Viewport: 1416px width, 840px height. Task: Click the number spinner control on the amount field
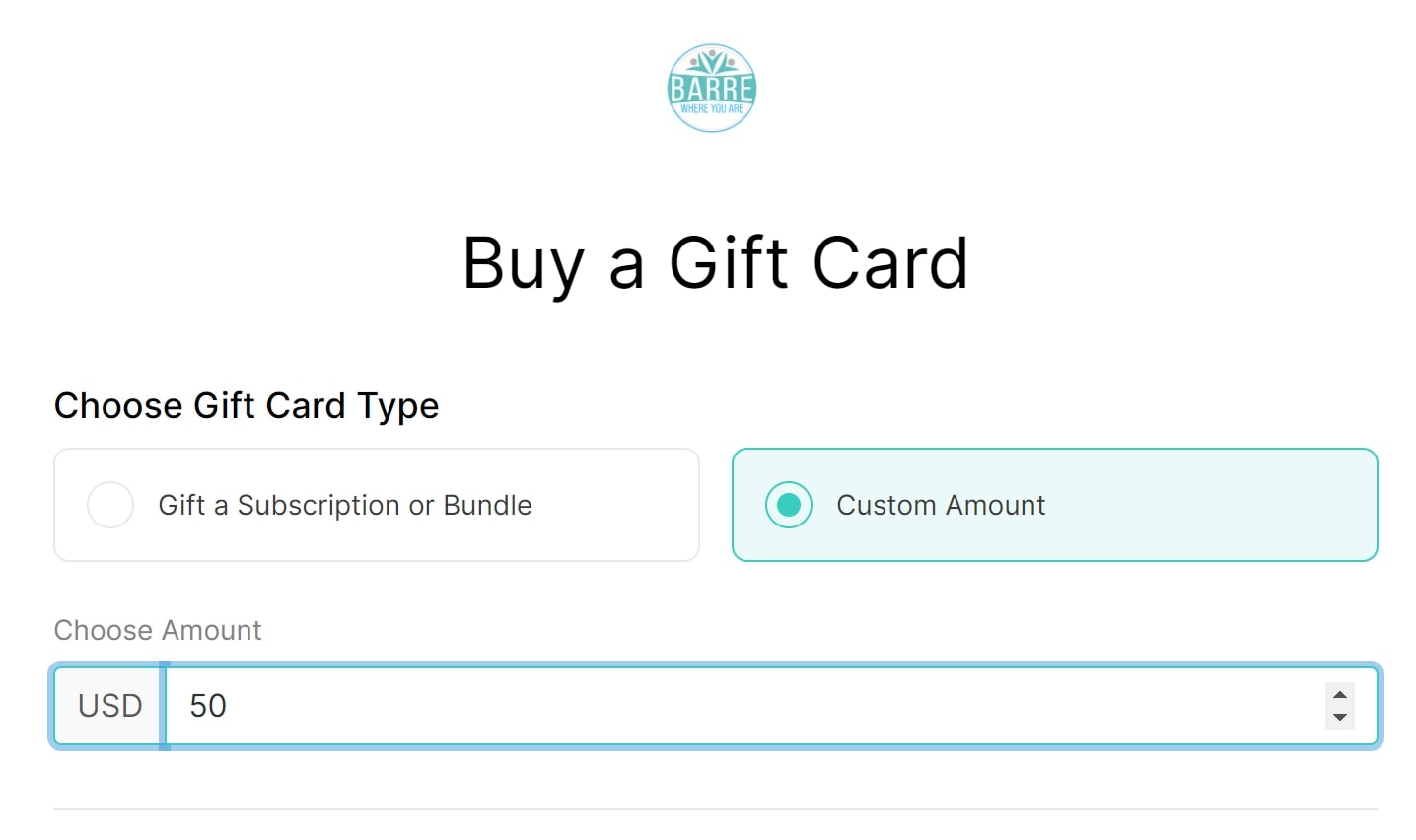coord(1339,706)
